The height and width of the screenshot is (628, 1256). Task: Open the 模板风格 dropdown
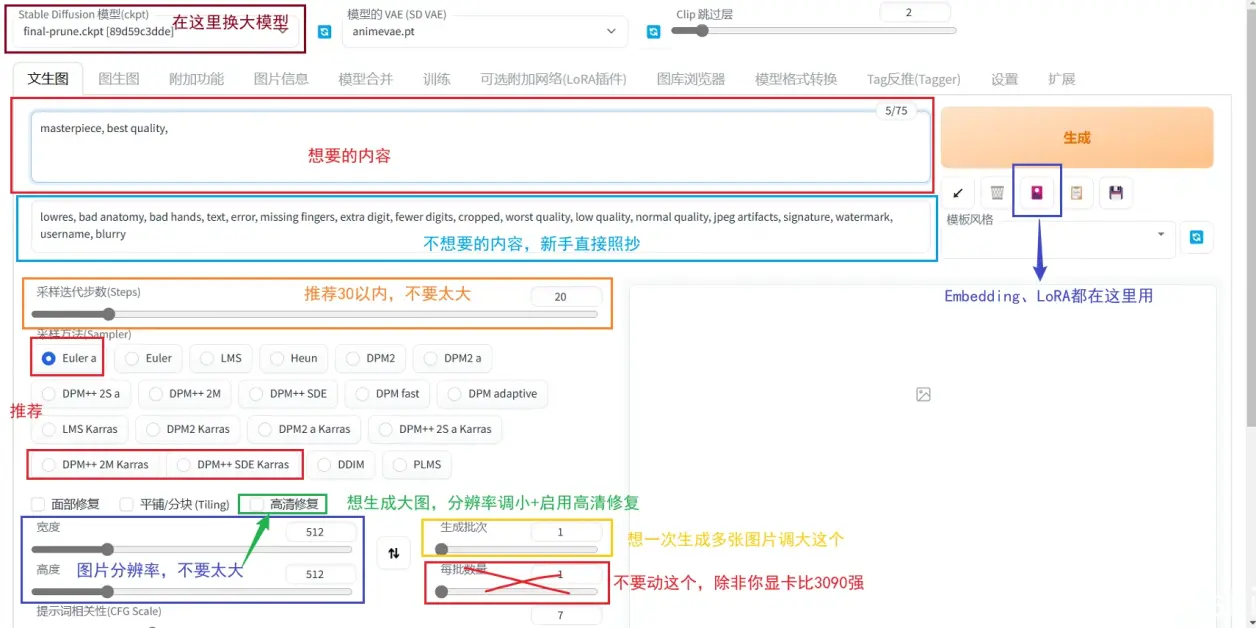coord(1055,236)
